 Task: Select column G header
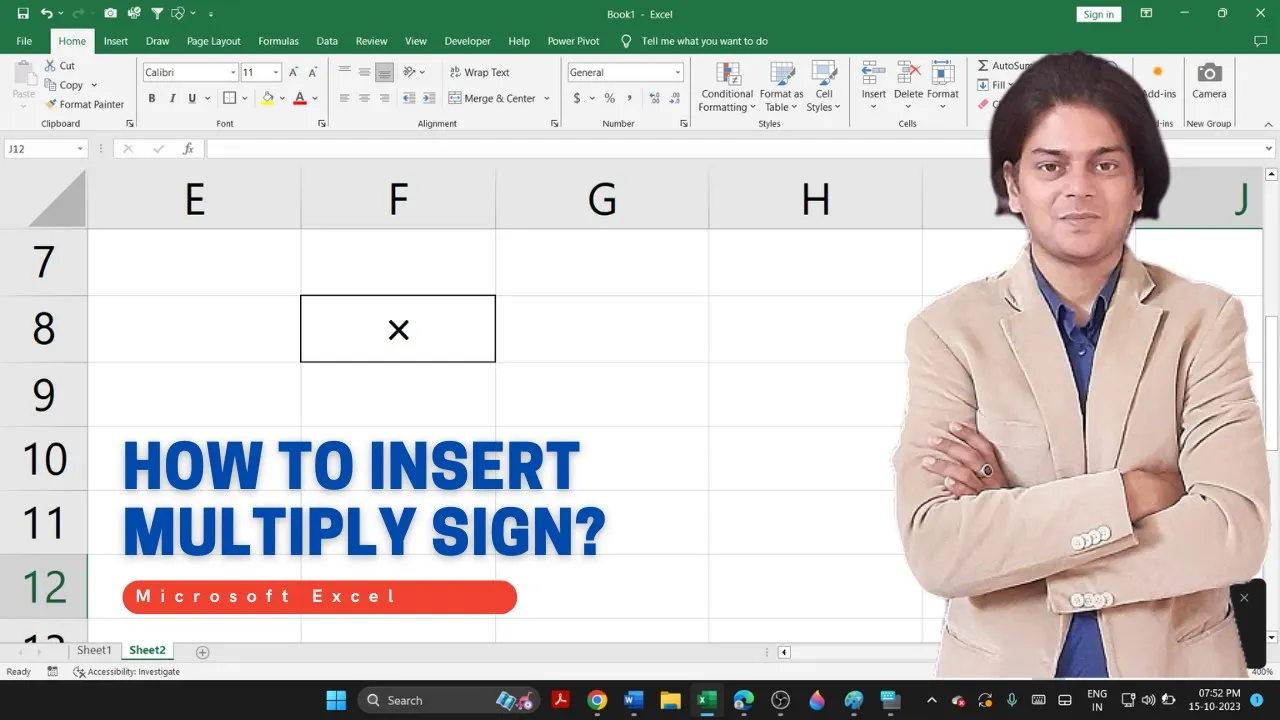point(602,200)
